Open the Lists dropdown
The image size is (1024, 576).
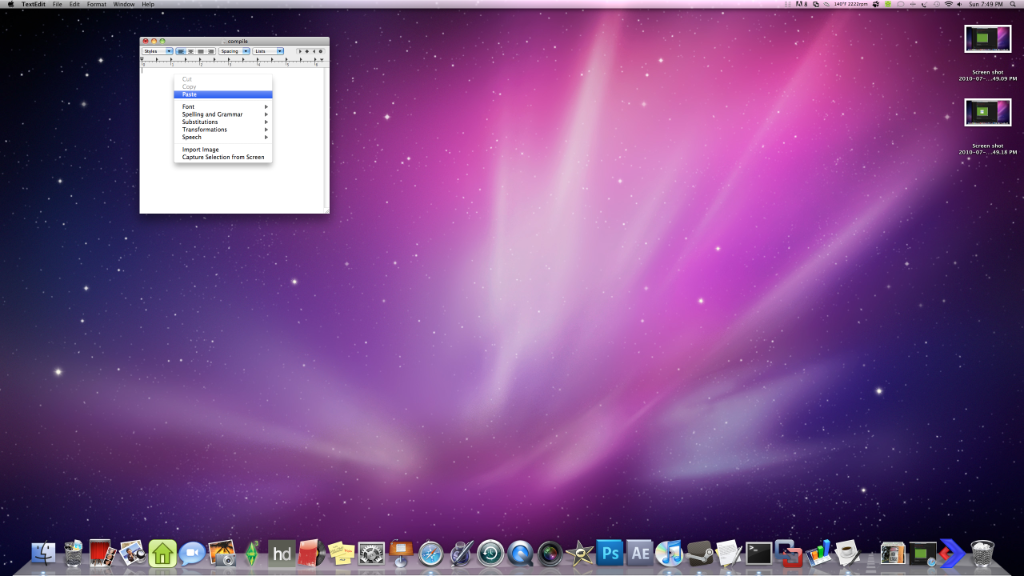pos(267,51)
